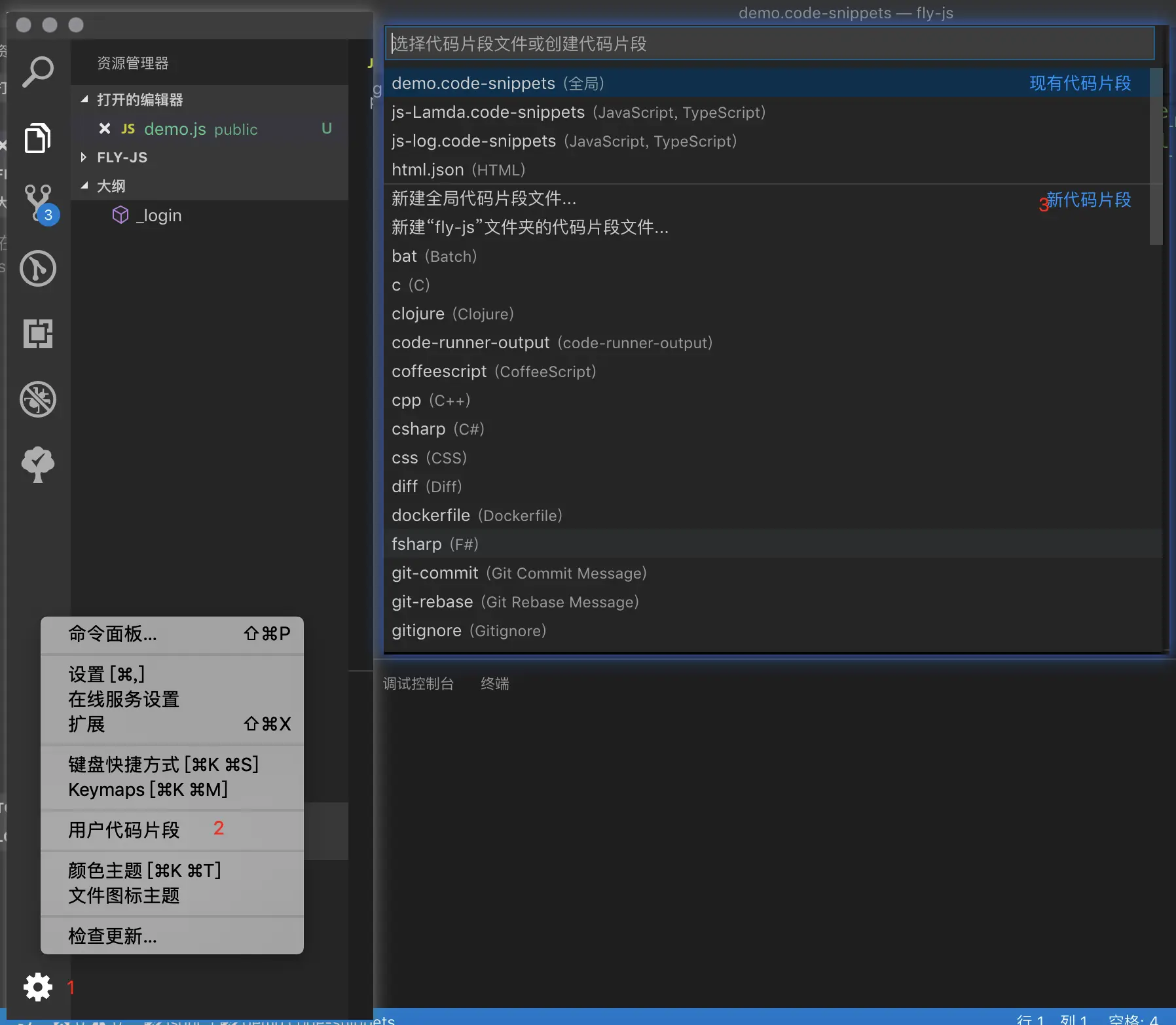This screenshot has height=1025, width=1176.
Task: Switch to 终端 panel tab
Action: [495, 683]
